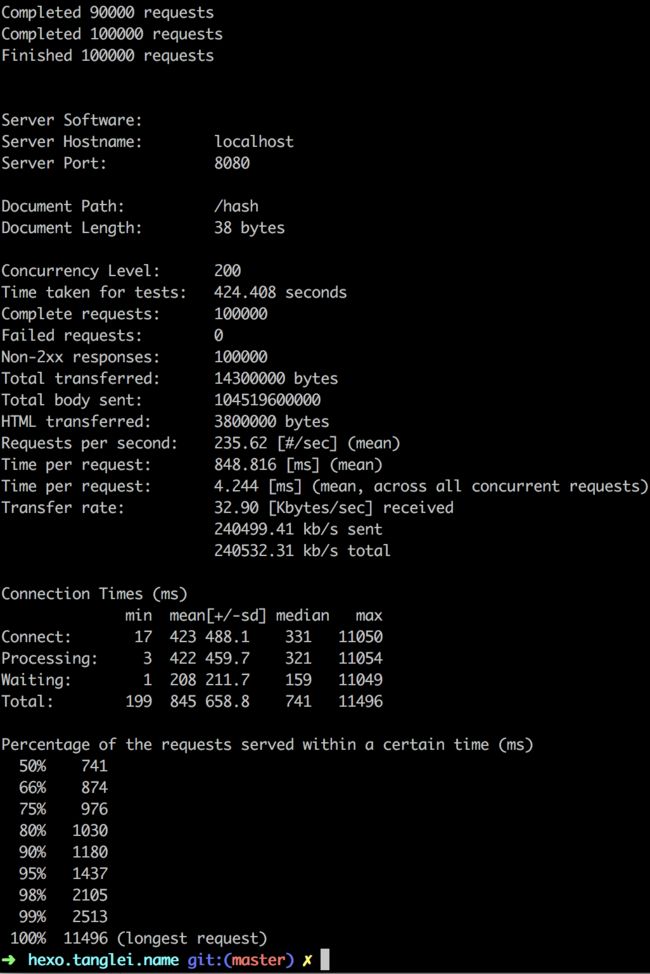Click the hexo.tanglei.name directory in prompt

(x=103, y=960)
